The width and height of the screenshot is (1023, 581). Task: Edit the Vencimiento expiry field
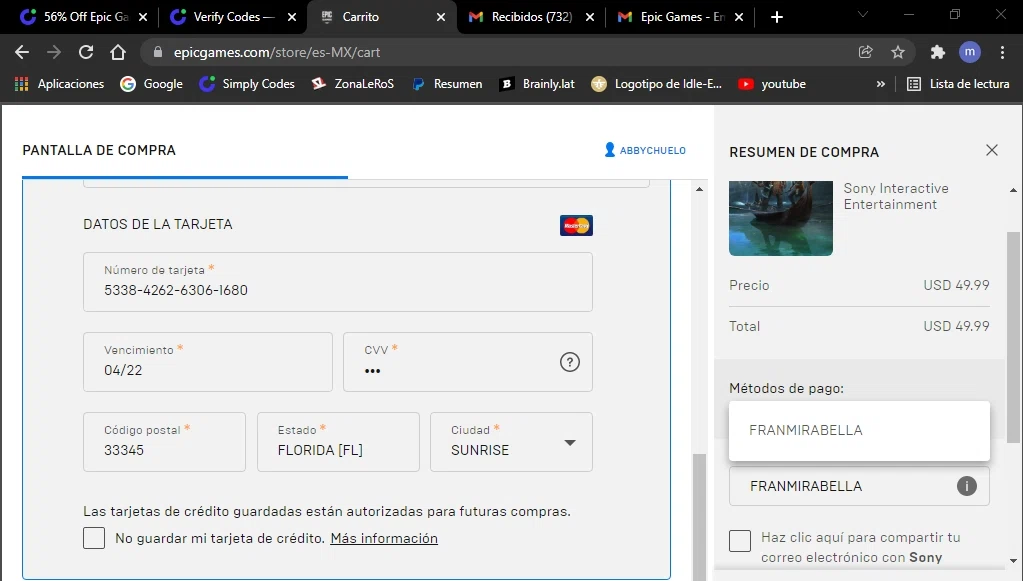coord(207,362)
